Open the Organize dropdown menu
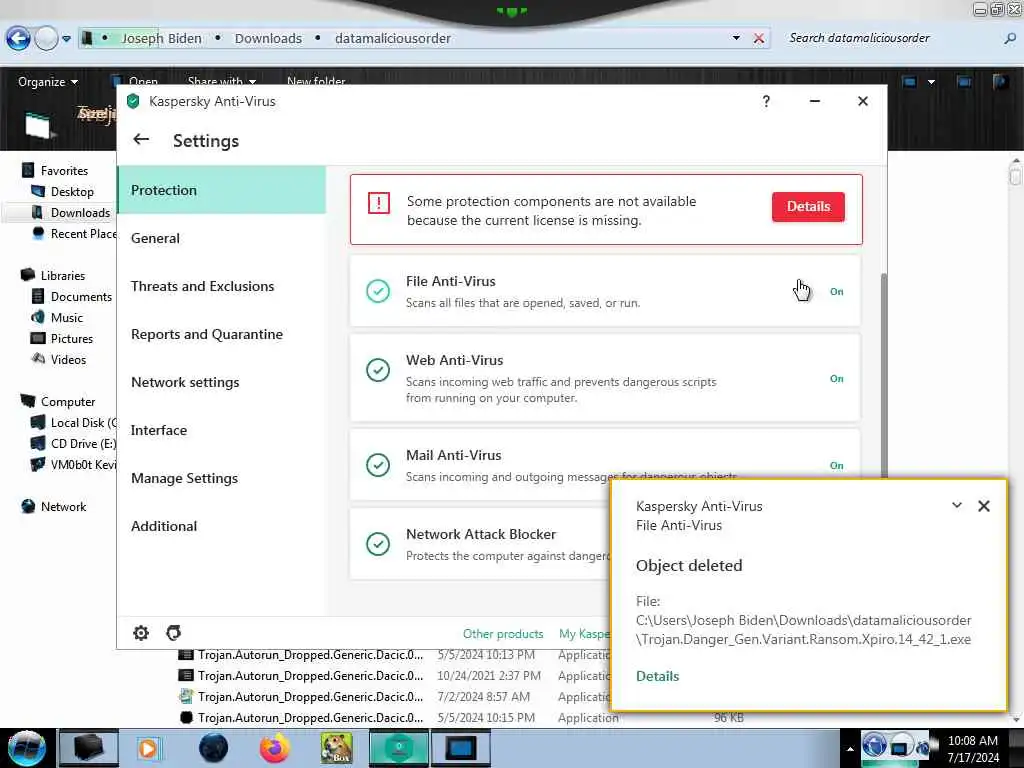 (x=48, y=82)
